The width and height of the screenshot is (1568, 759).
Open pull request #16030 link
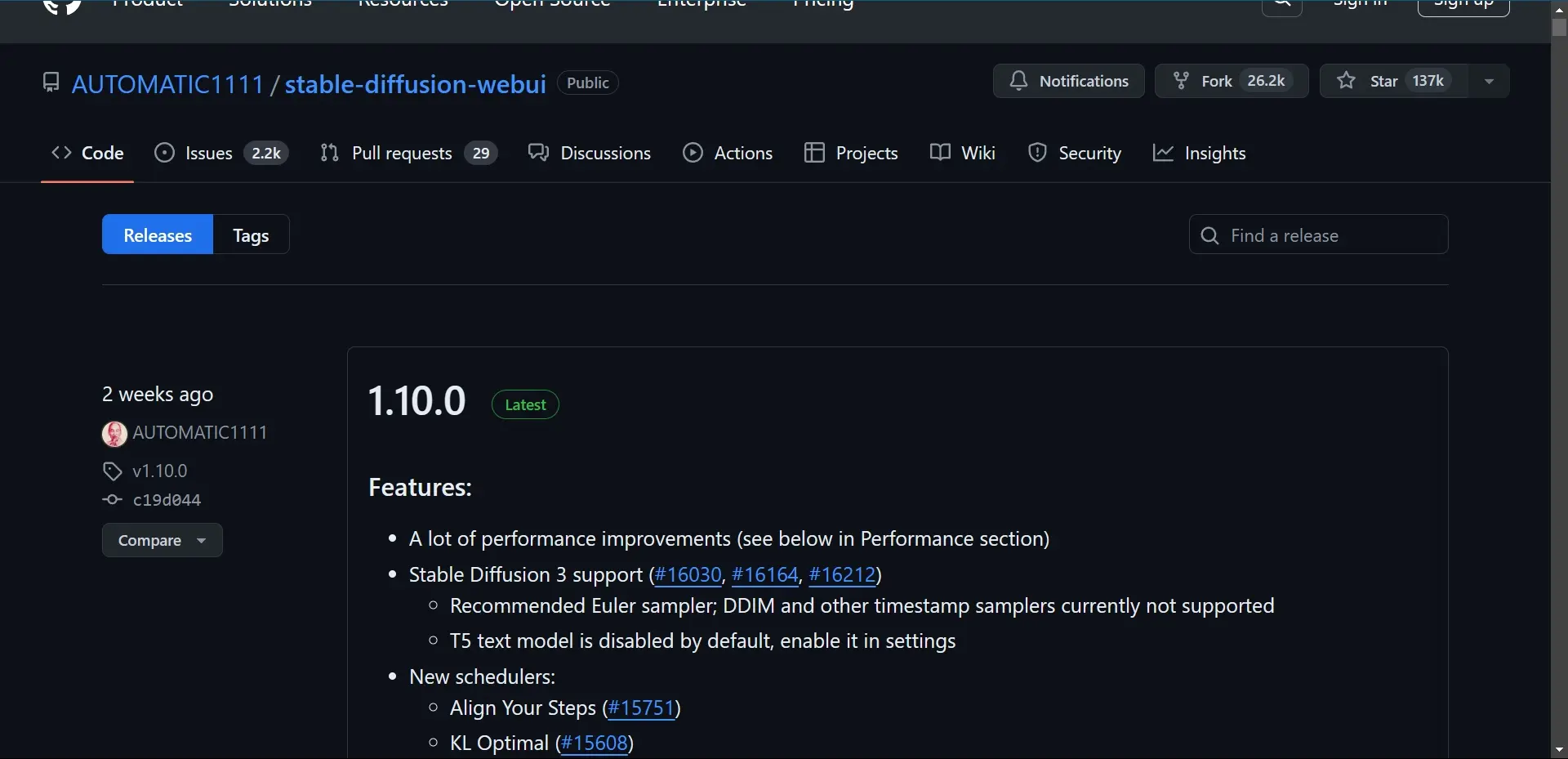click(x=688, y=575)
